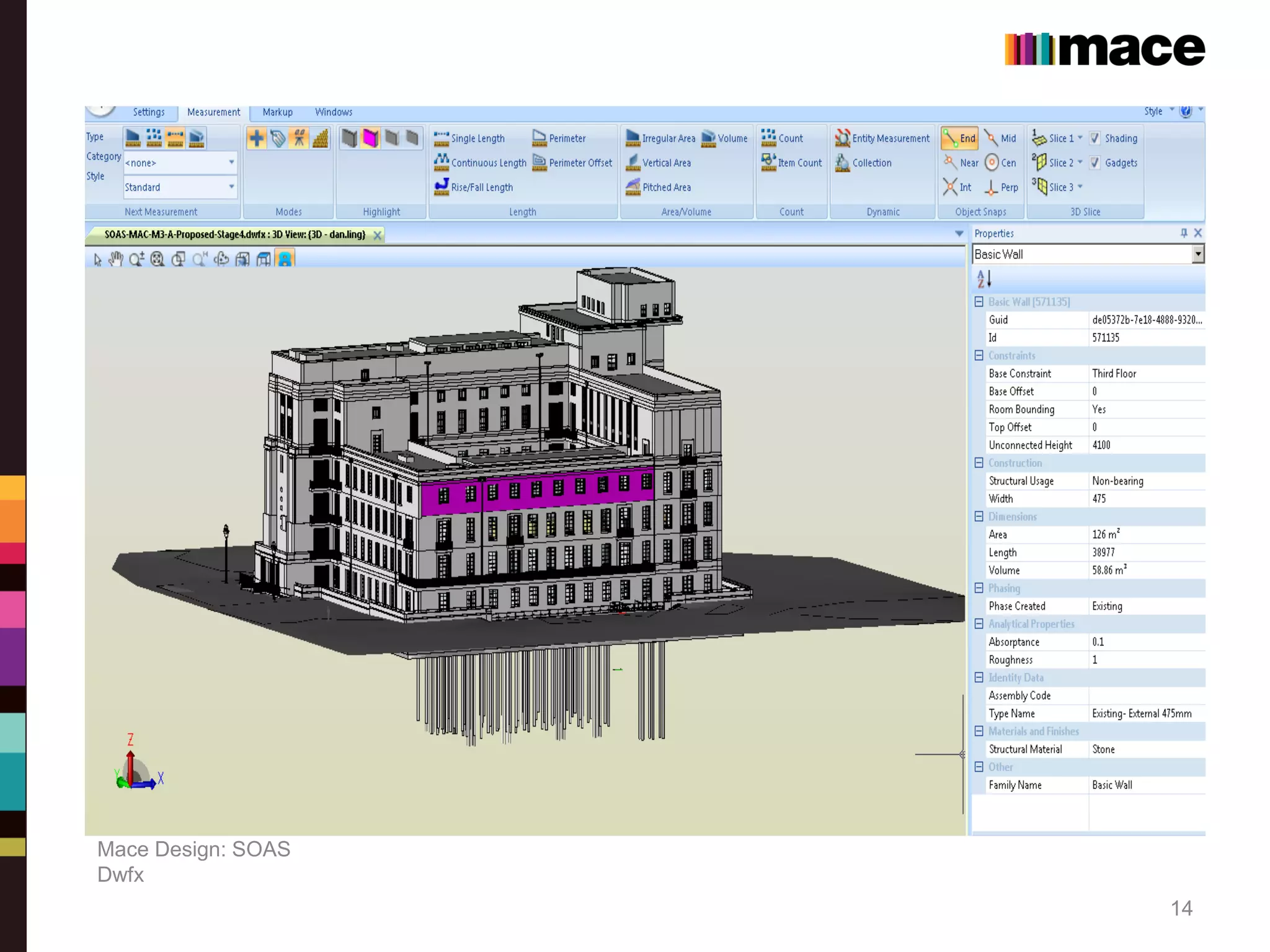Open the Settings ribbon tab

pyautogui.click(x=149, y=112)
